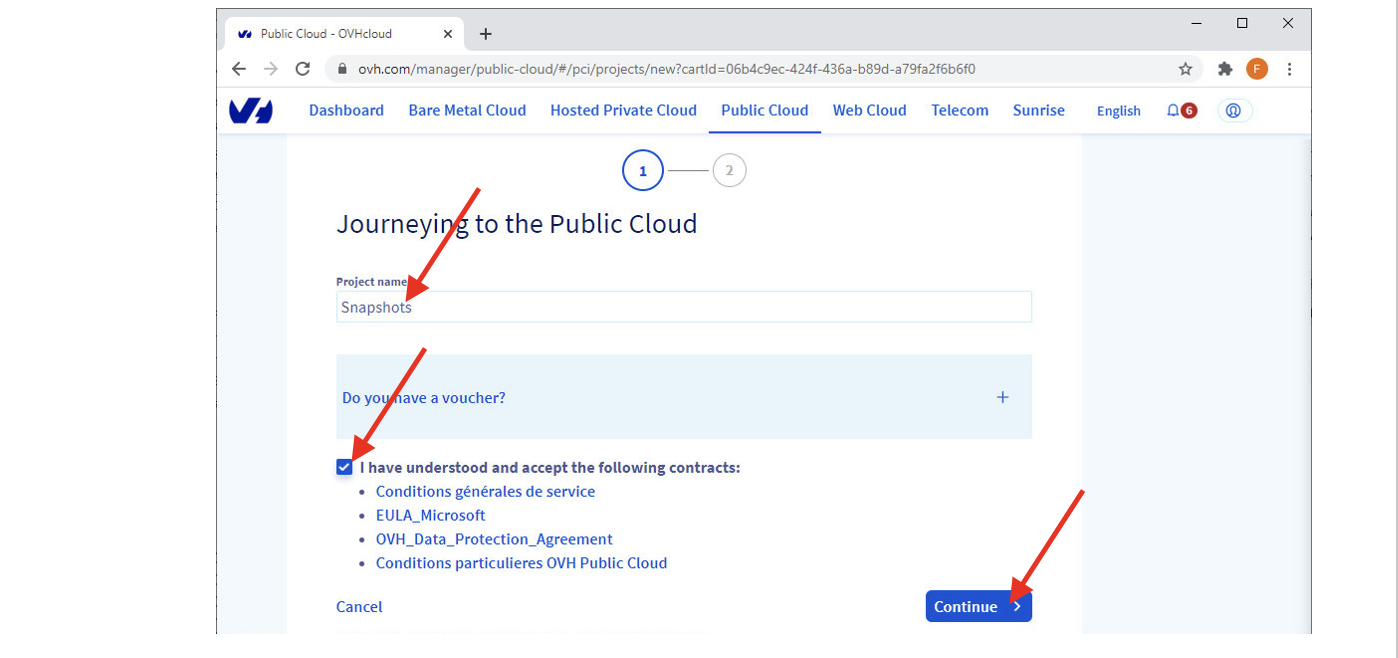
Task: Close the Public Cloud browser tab
Action: pyautogui.click(x=447, y=34)
